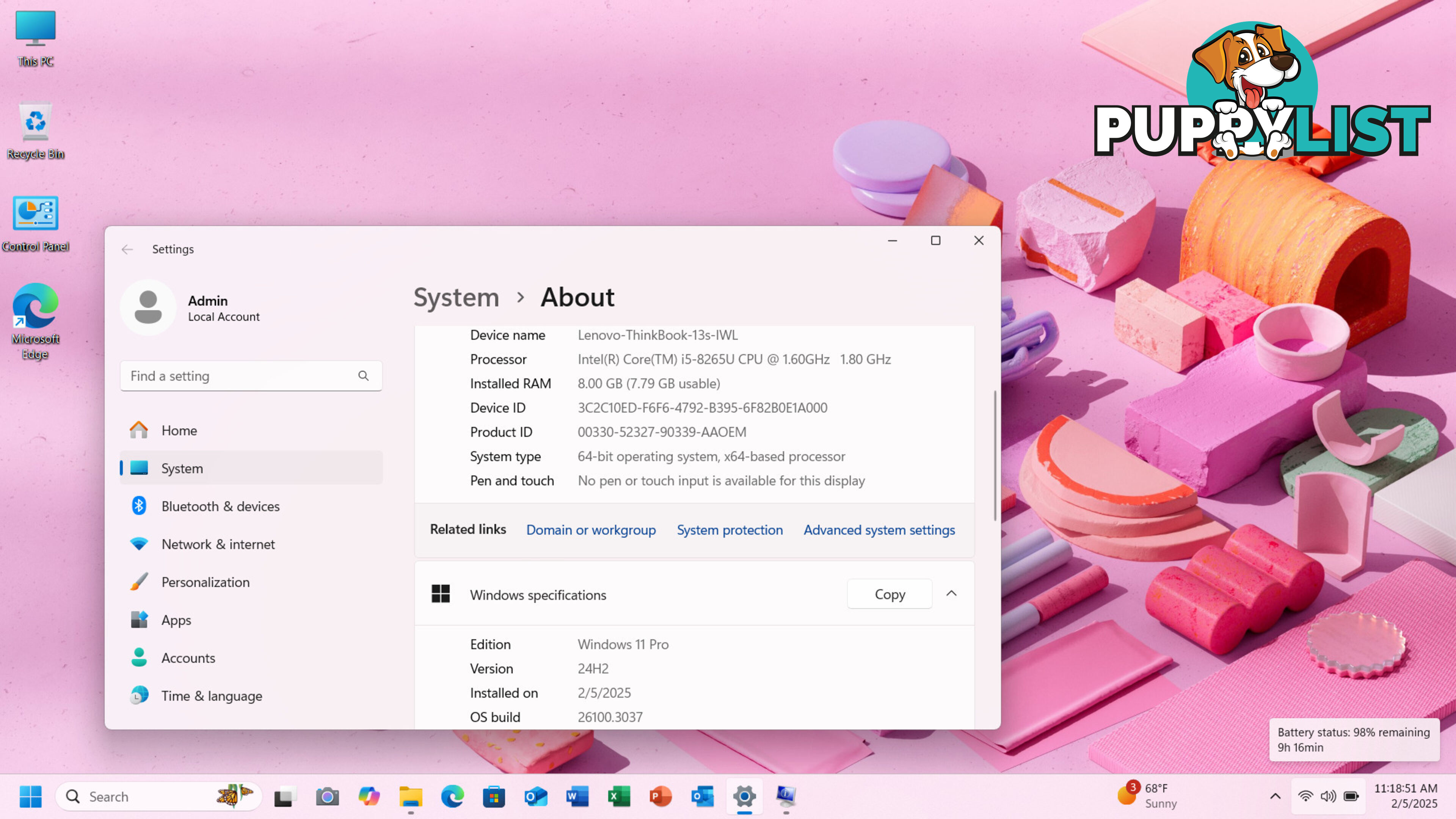Screen dimensions: 1456x819
Task: Click the Settings page vertical scrollbar
Action: click(x=995, y=455)
